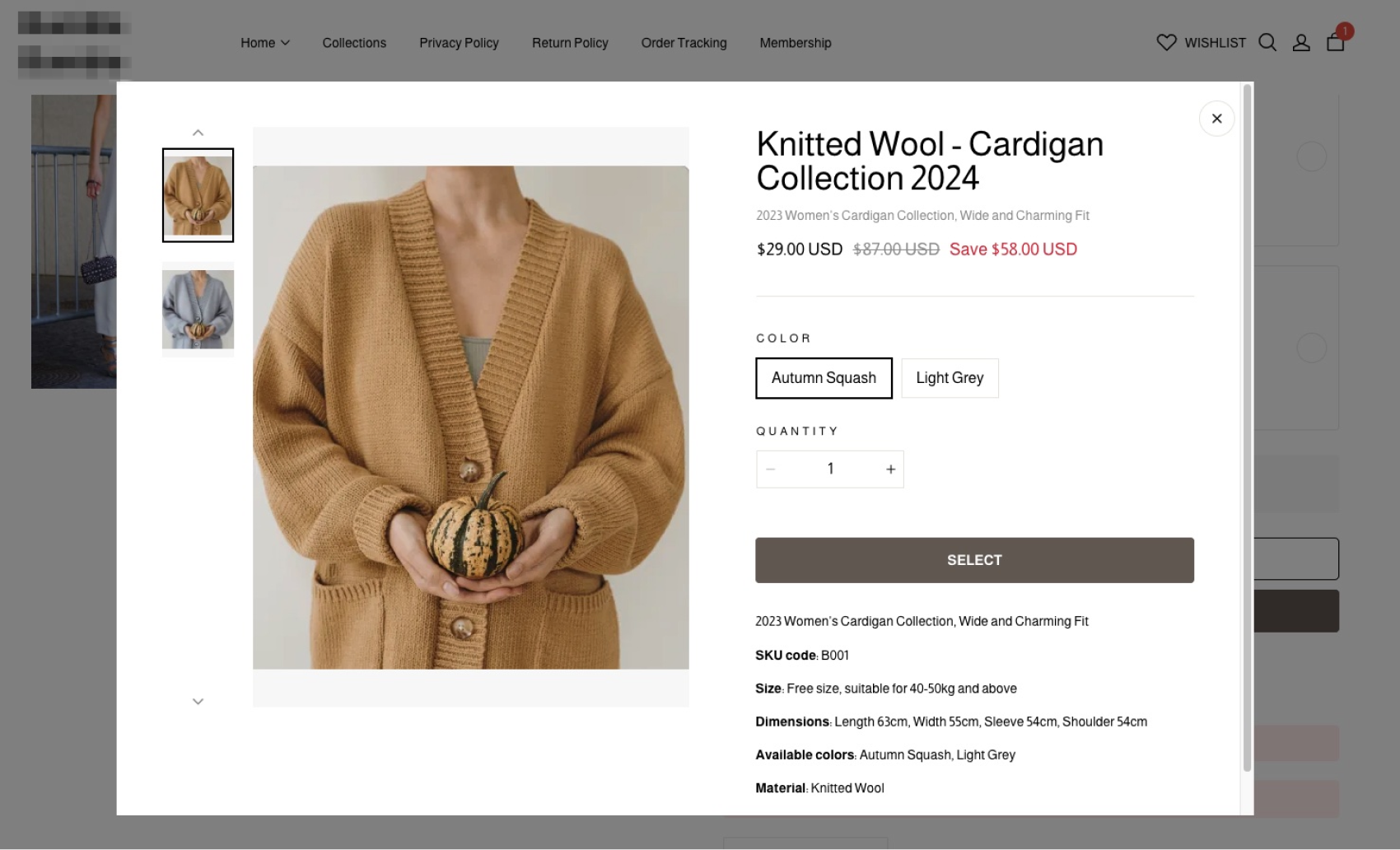Open the account profile icon
The height and width of the screenshot is (850, 1400).
(1301, 43)
